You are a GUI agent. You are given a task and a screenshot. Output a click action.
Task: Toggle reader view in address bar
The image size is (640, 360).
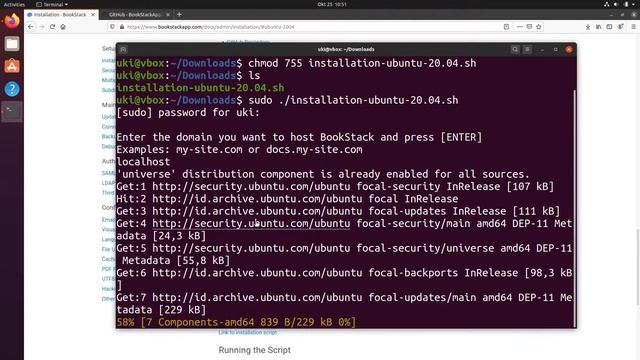coord(506,27)
